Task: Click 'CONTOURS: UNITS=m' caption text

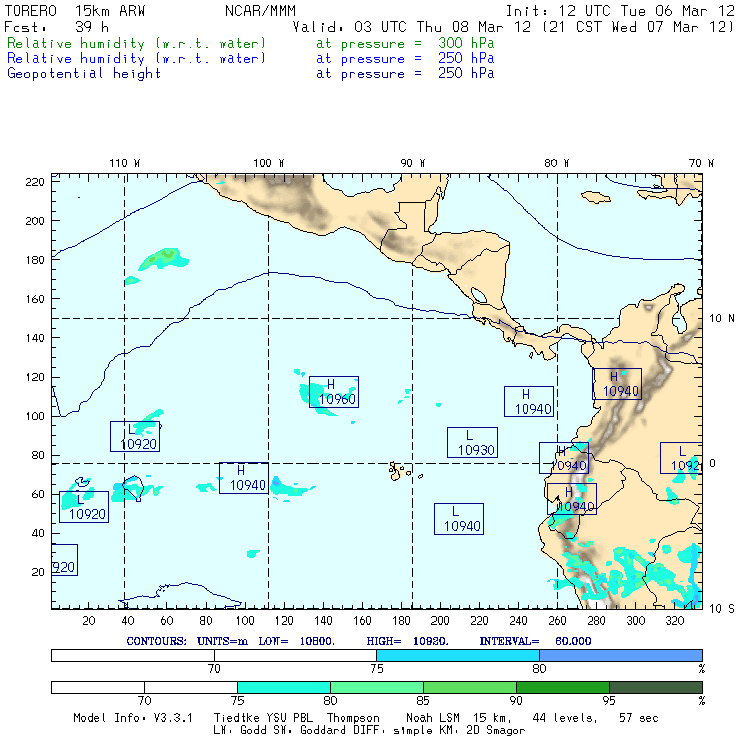Action: pyautogui.click(x=187, y=641)
